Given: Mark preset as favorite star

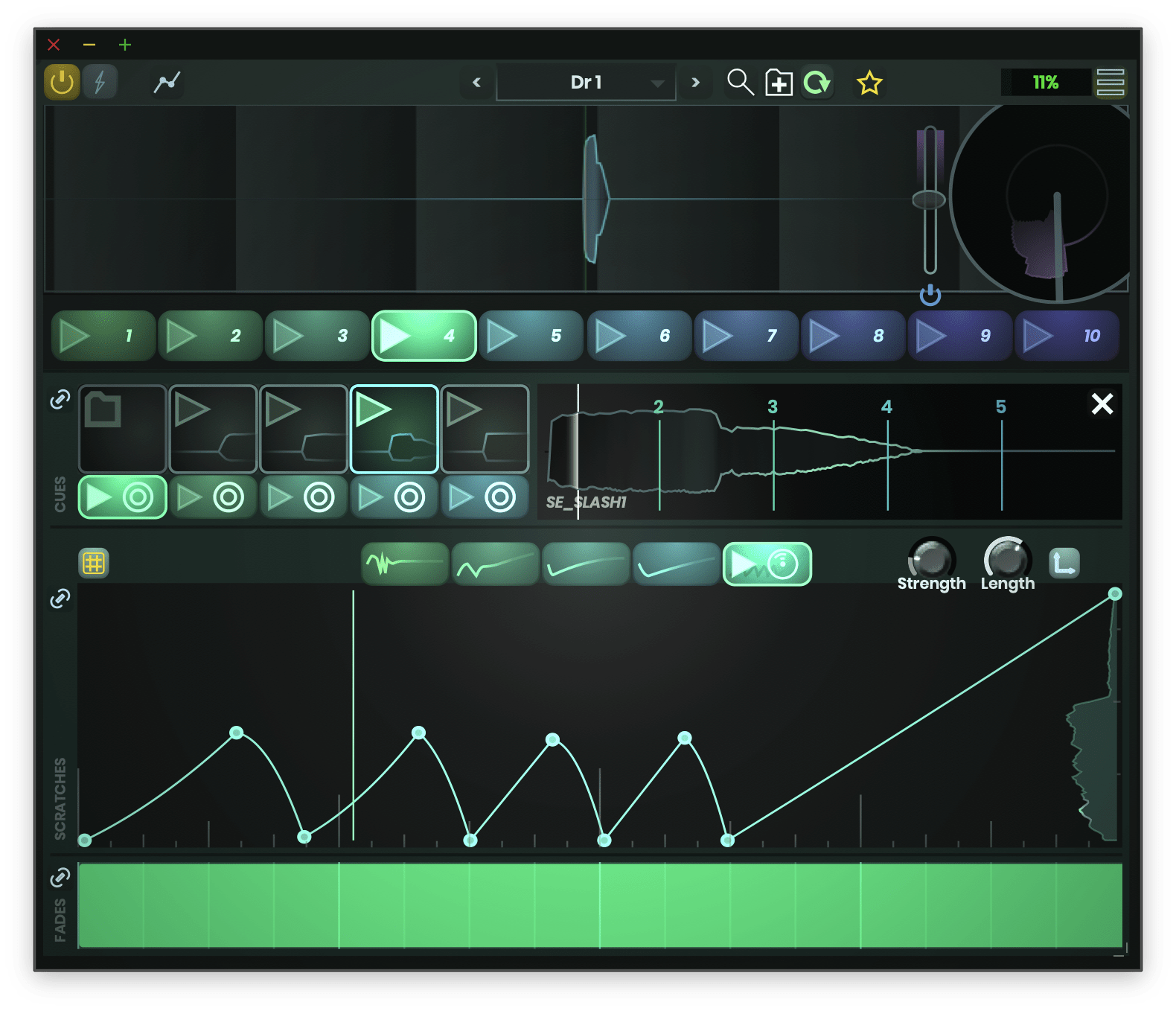Looking at the screenshot, I should [869, 83].
